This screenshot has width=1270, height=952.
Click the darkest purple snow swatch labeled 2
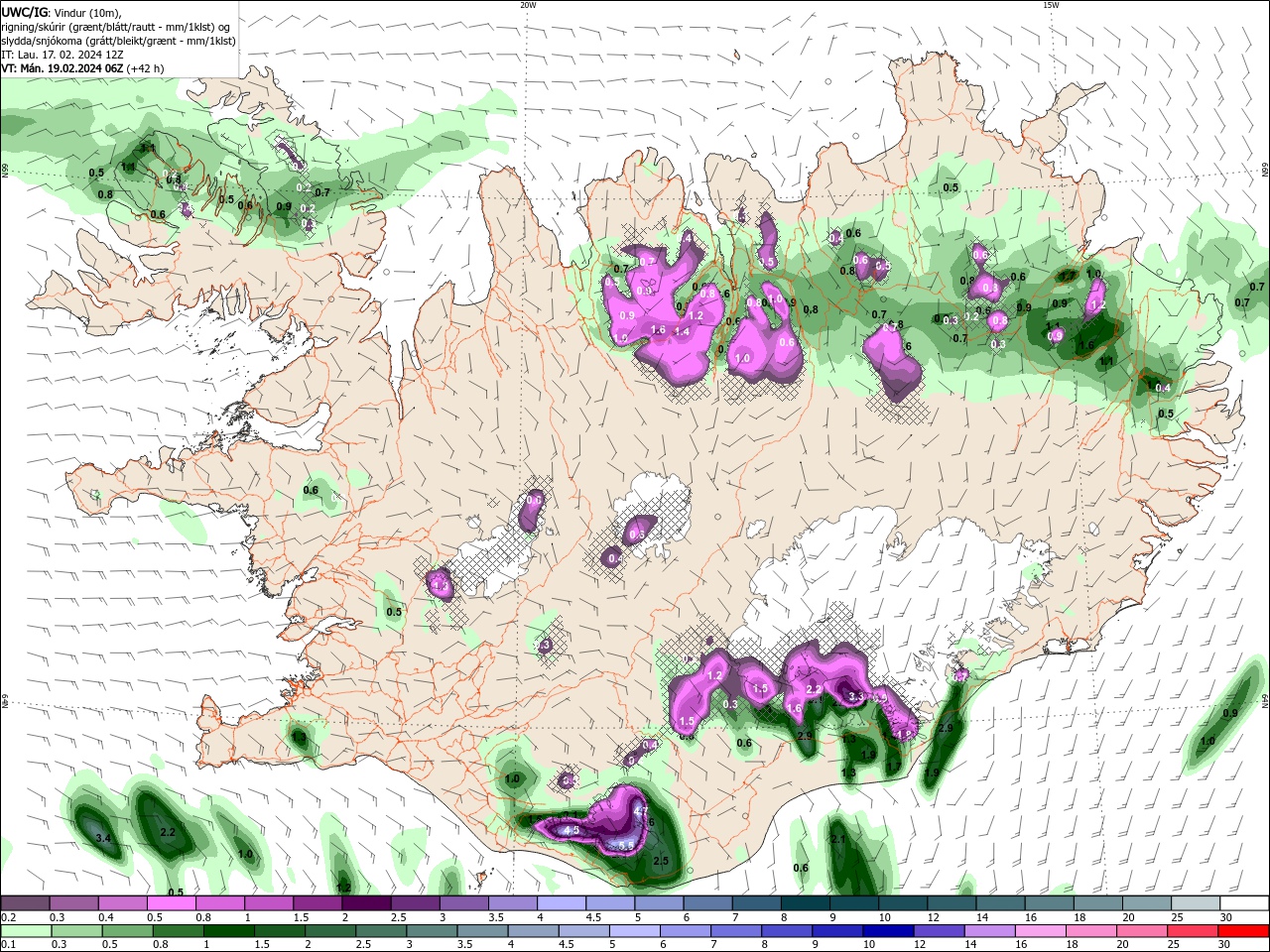point(366,903)
